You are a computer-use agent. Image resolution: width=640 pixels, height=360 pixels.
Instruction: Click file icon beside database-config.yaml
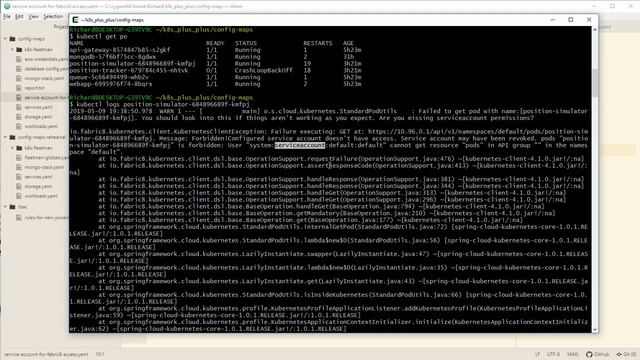coord(19,69)
